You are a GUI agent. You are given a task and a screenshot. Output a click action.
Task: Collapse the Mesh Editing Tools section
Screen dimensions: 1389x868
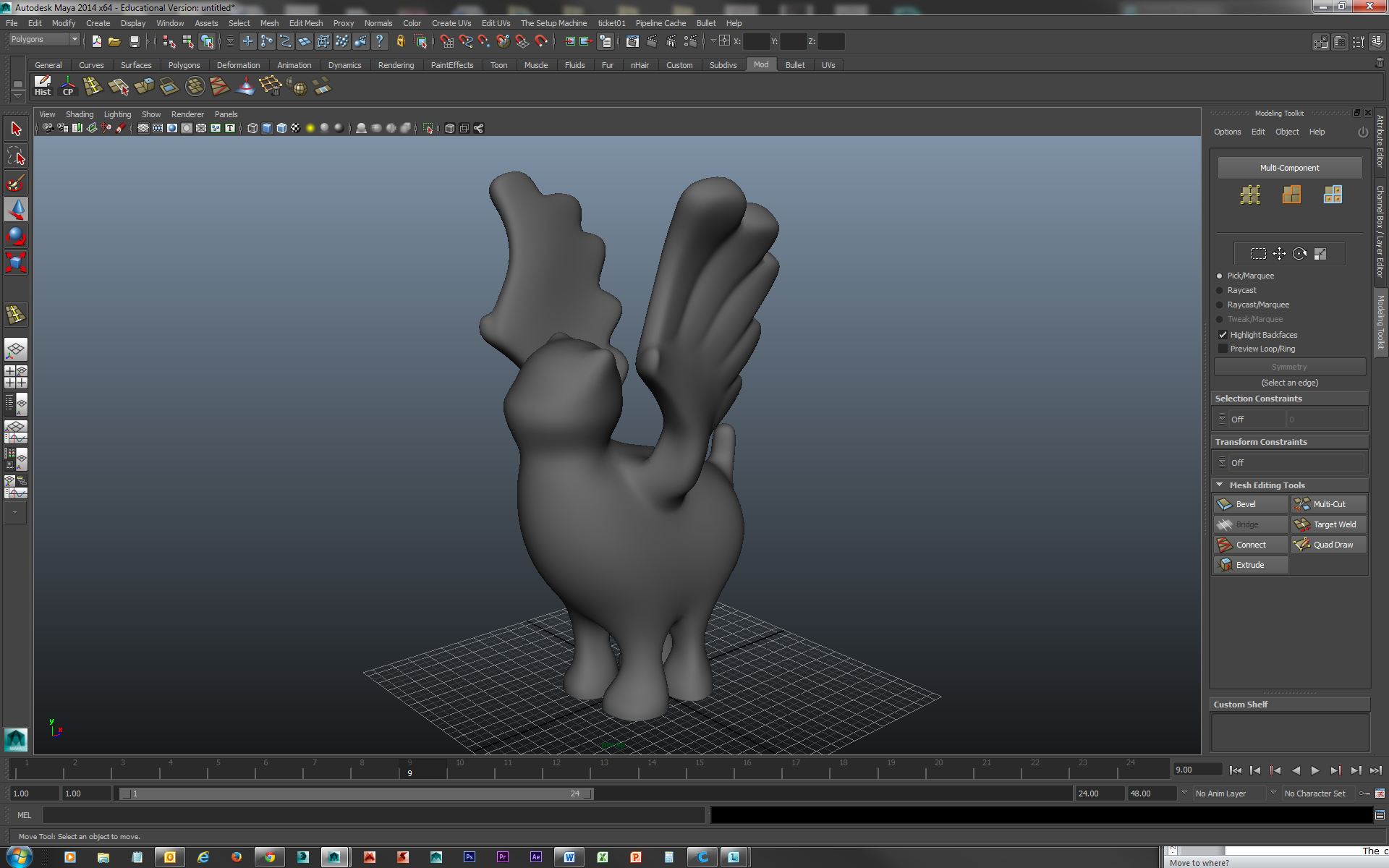pyautogui.click(x=1220, y=485)
